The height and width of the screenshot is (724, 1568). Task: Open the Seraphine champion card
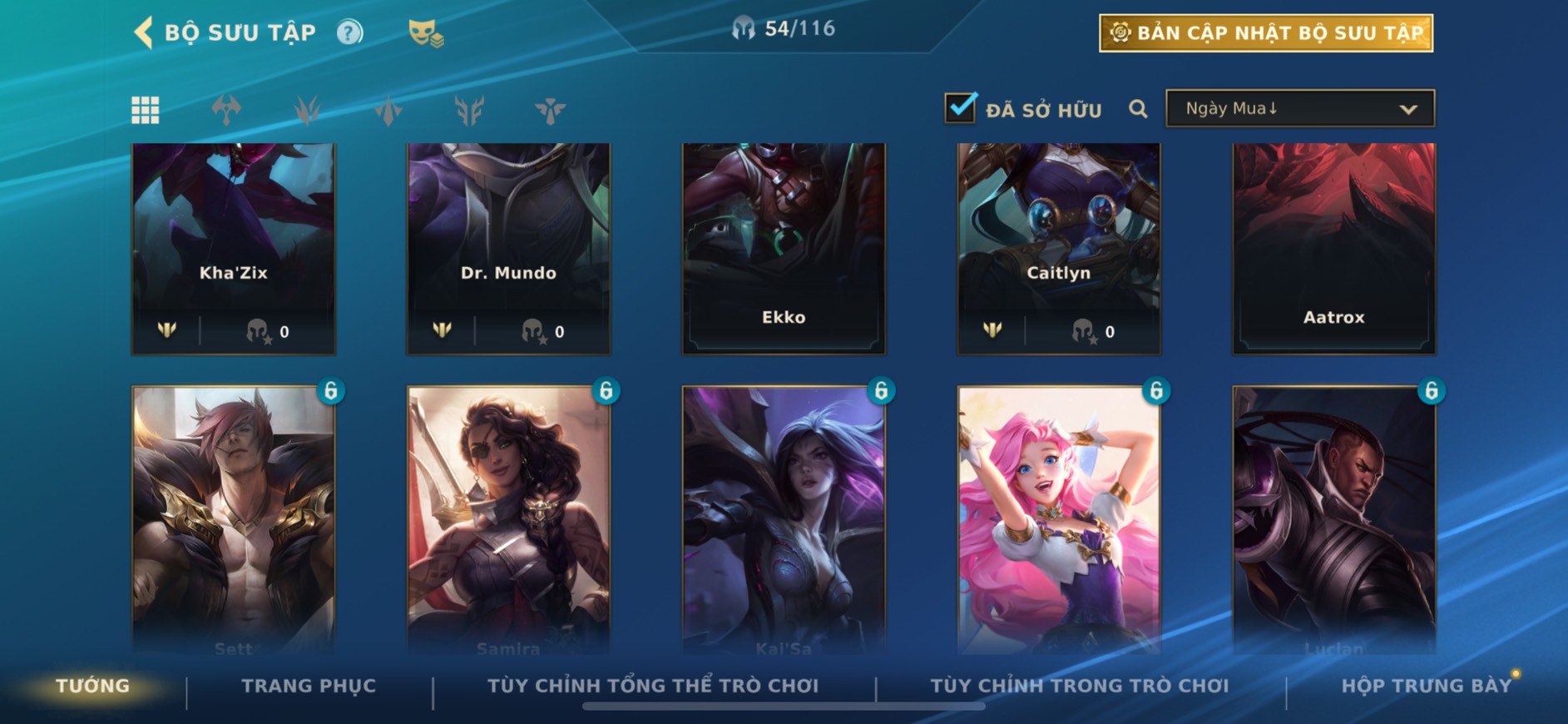[x=1058, y=520]
